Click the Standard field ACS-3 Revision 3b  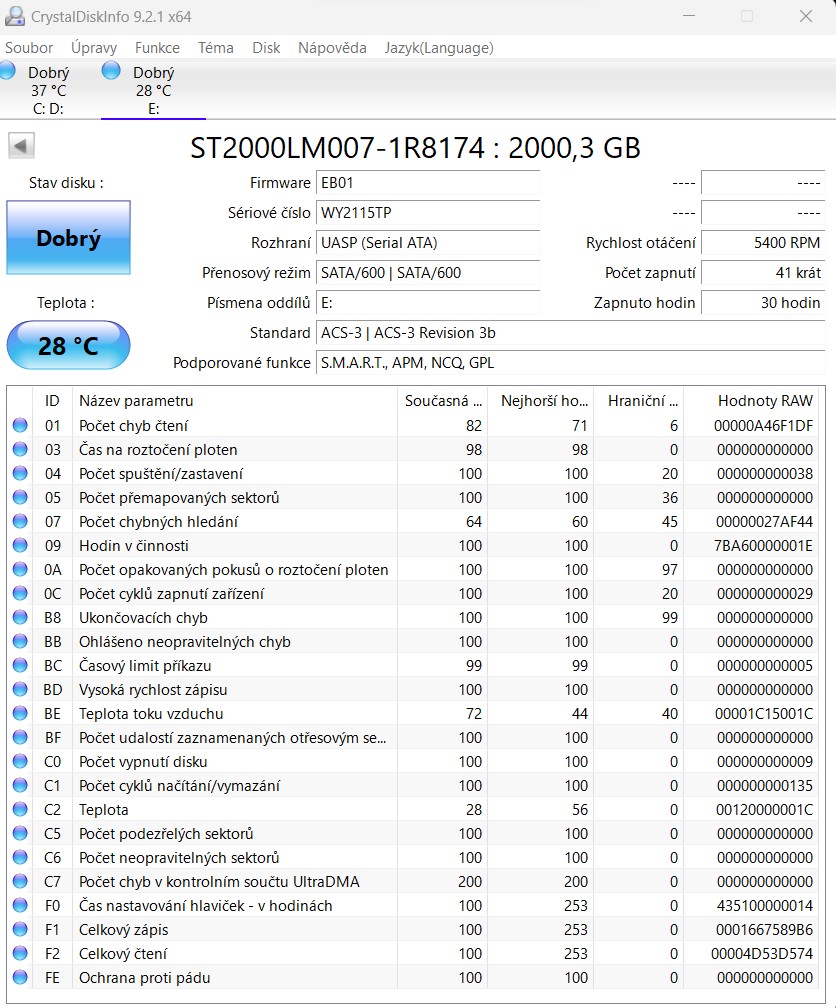point(570,333)
